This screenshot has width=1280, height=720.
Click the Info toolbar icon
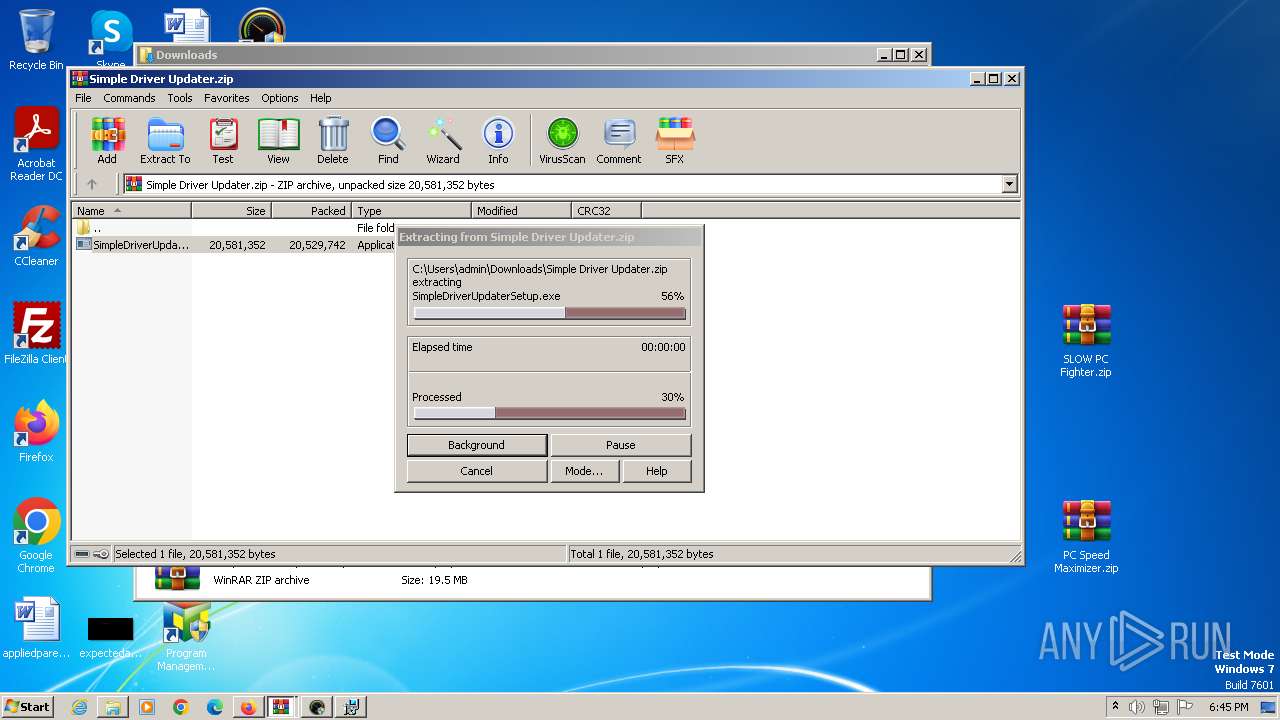point(498,141)
